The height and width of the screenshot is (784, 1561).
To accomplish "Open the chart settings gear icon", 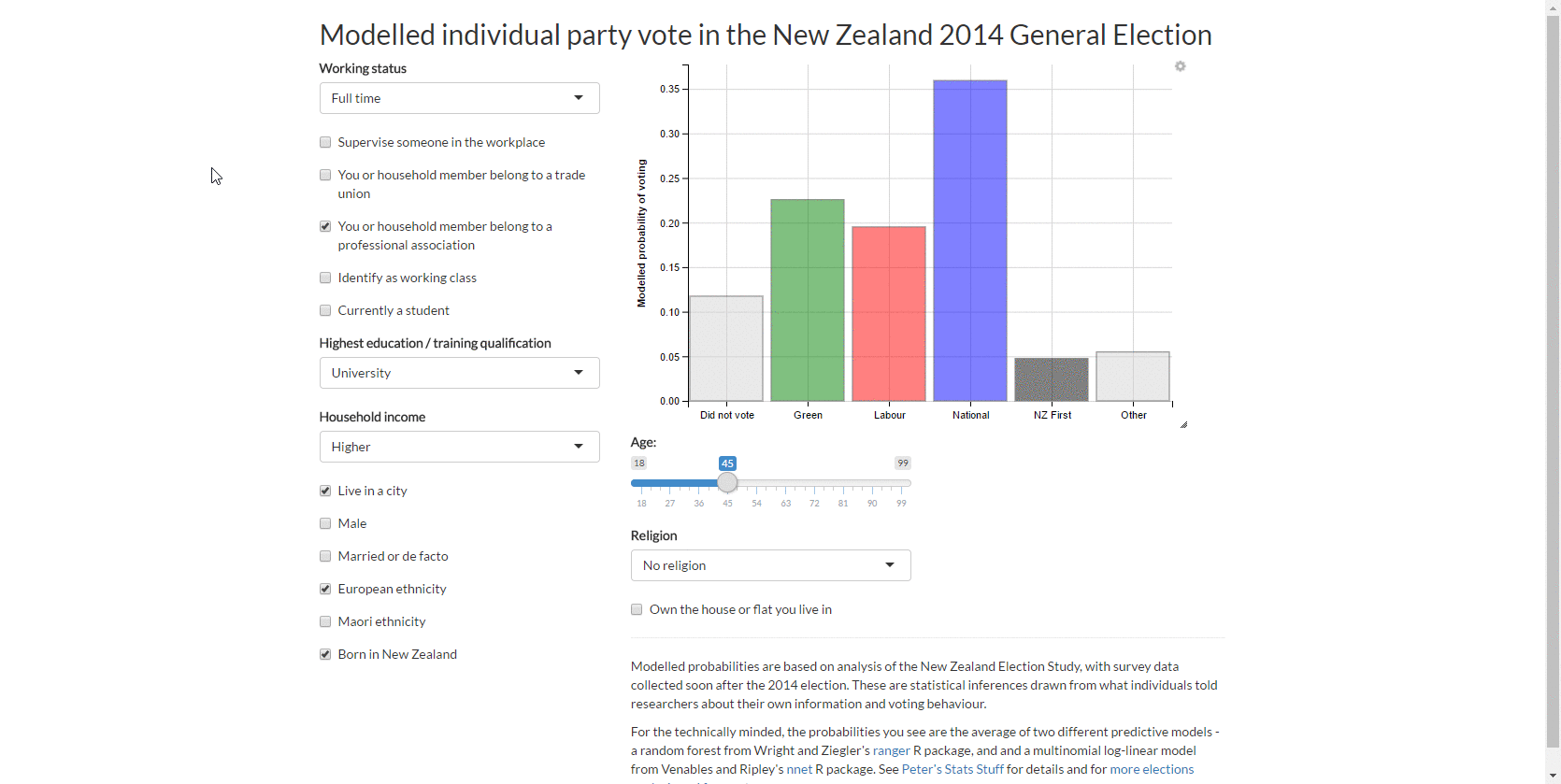I will coord(1181,66).
